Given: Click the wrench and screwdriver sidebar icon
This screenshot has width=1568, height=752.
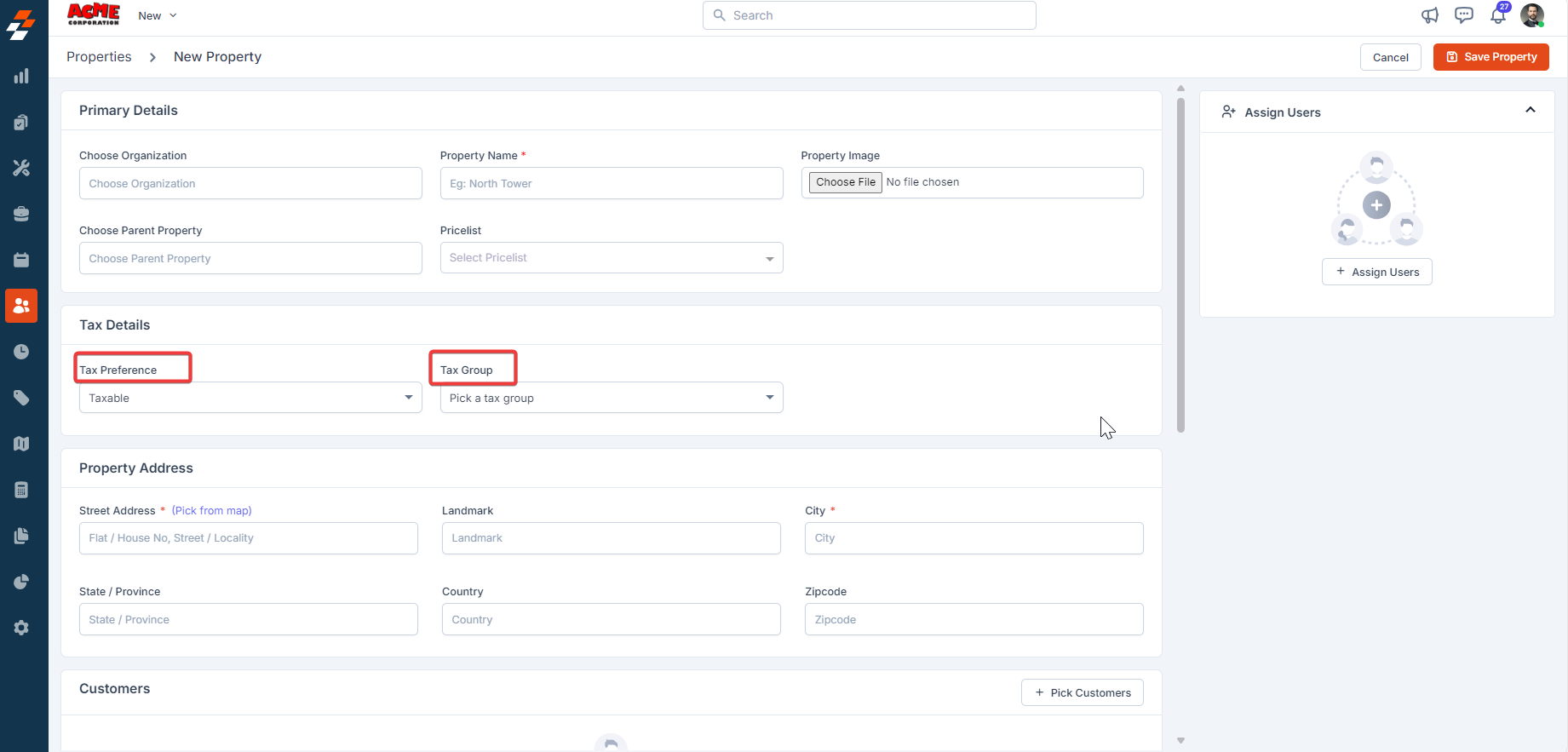Looking at the screenshot, I should [21, 168].
